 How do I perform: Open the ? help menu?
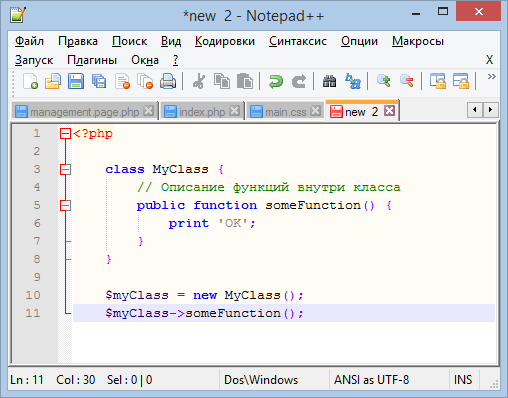pyautogui.click(x=176, y=60)
